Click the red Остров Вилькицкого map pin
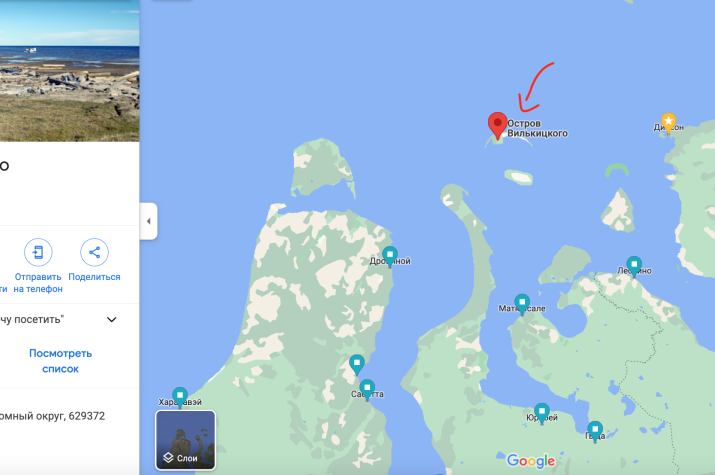The image size is (715, 475). [x=497, y=125]
